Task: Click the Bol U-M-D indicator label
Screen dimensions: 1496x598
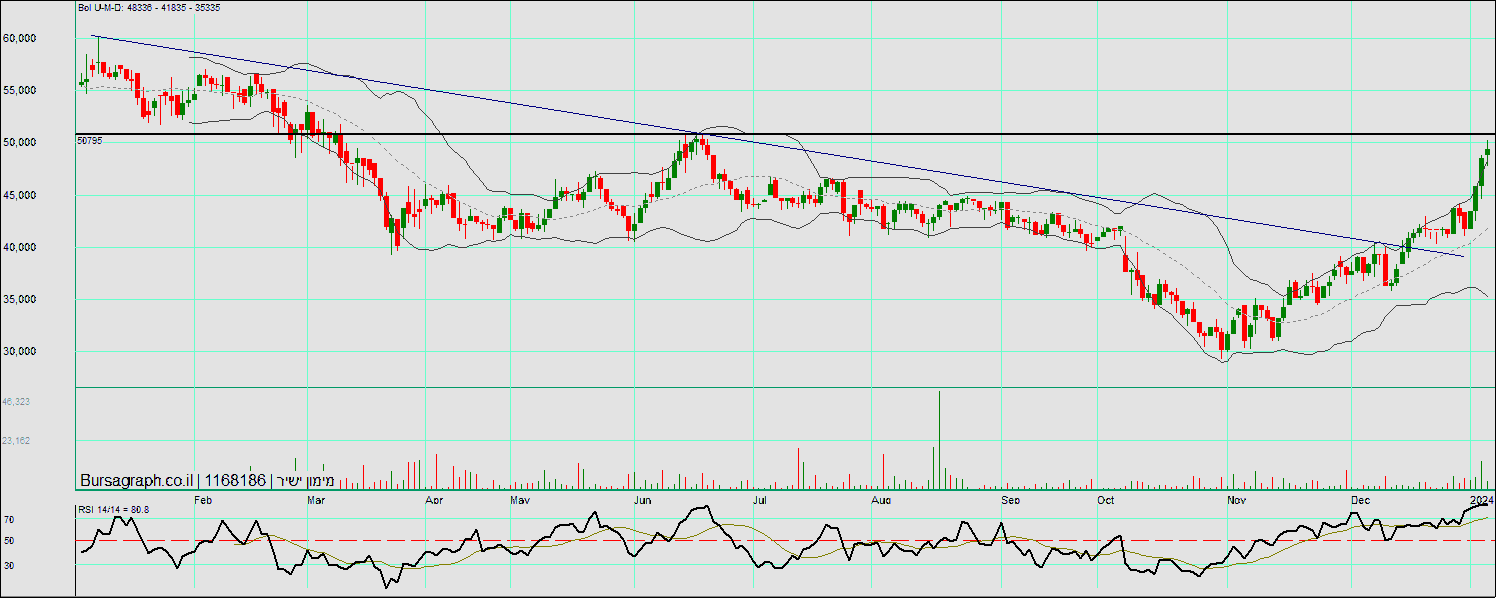Action: (x=149, y=8)
